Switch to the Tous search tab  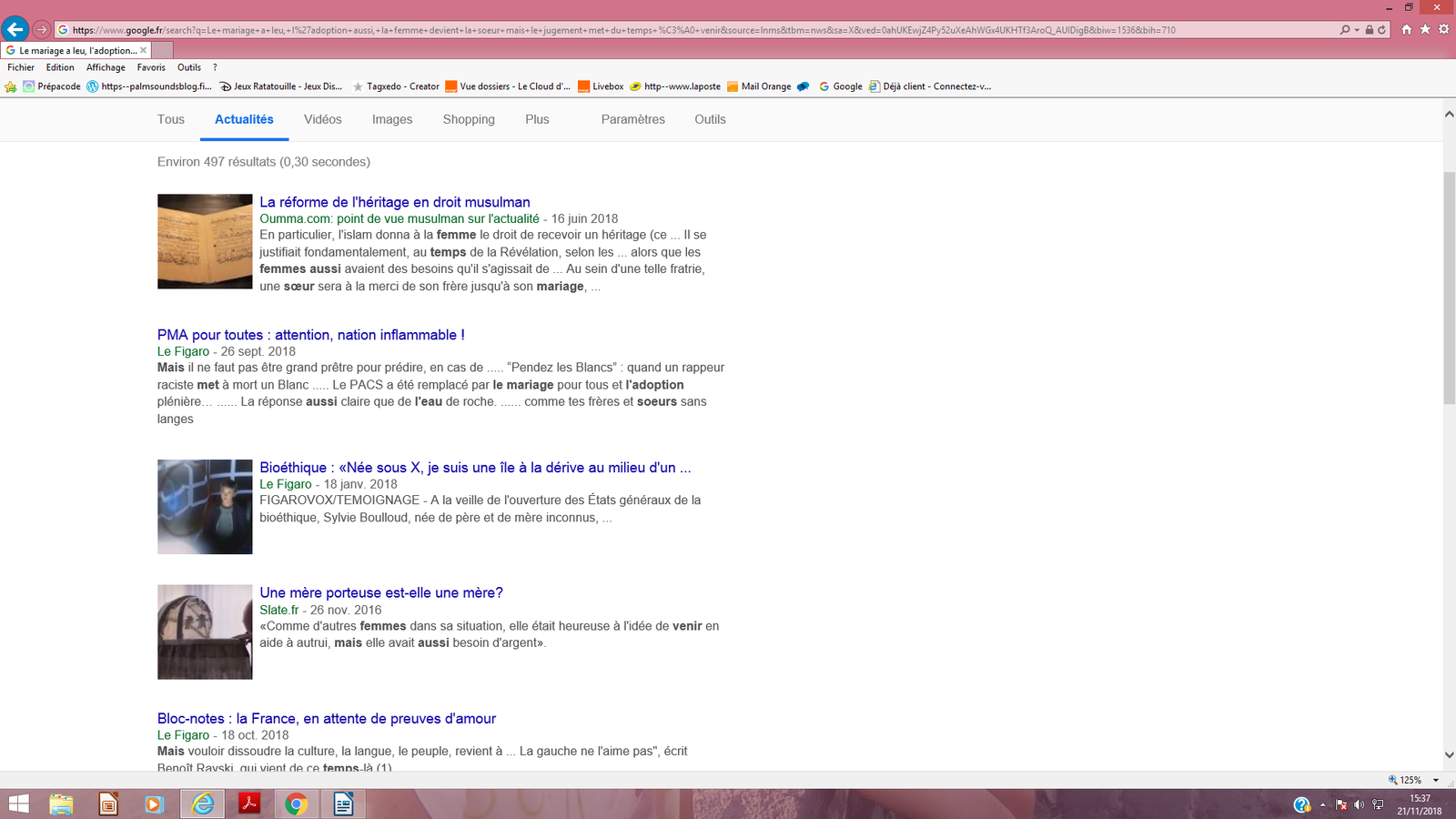(171, 119)
